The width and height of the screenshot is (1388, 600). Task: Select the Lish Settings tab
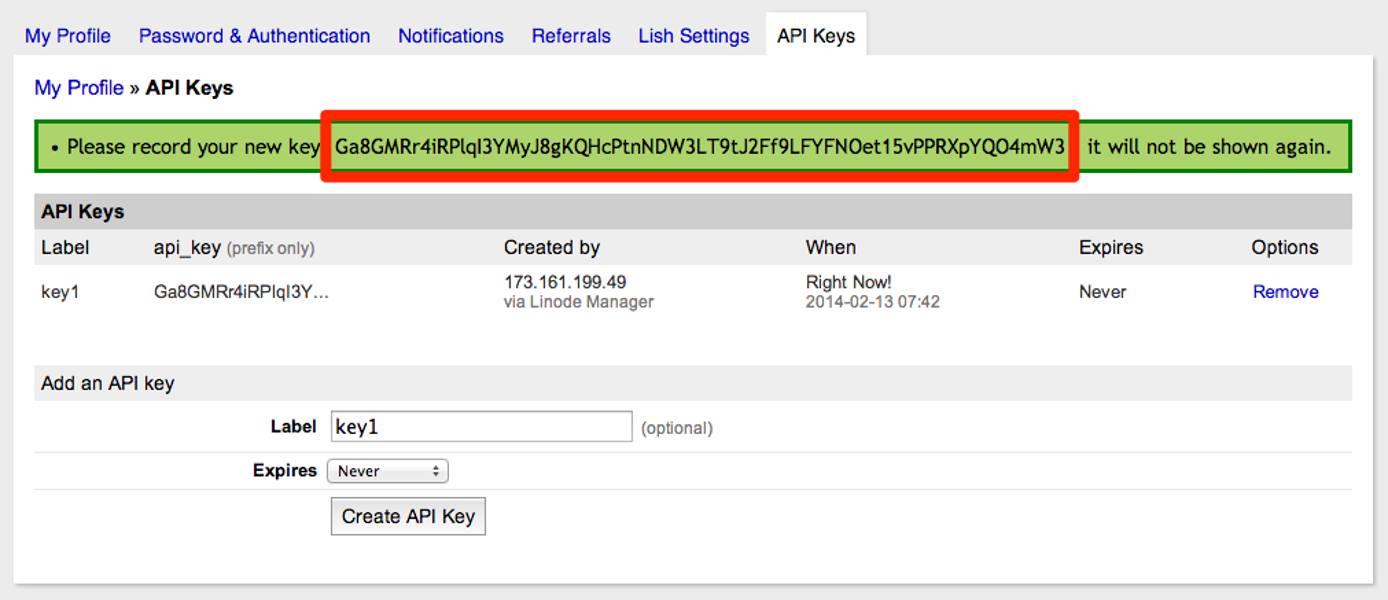(693, 36)
